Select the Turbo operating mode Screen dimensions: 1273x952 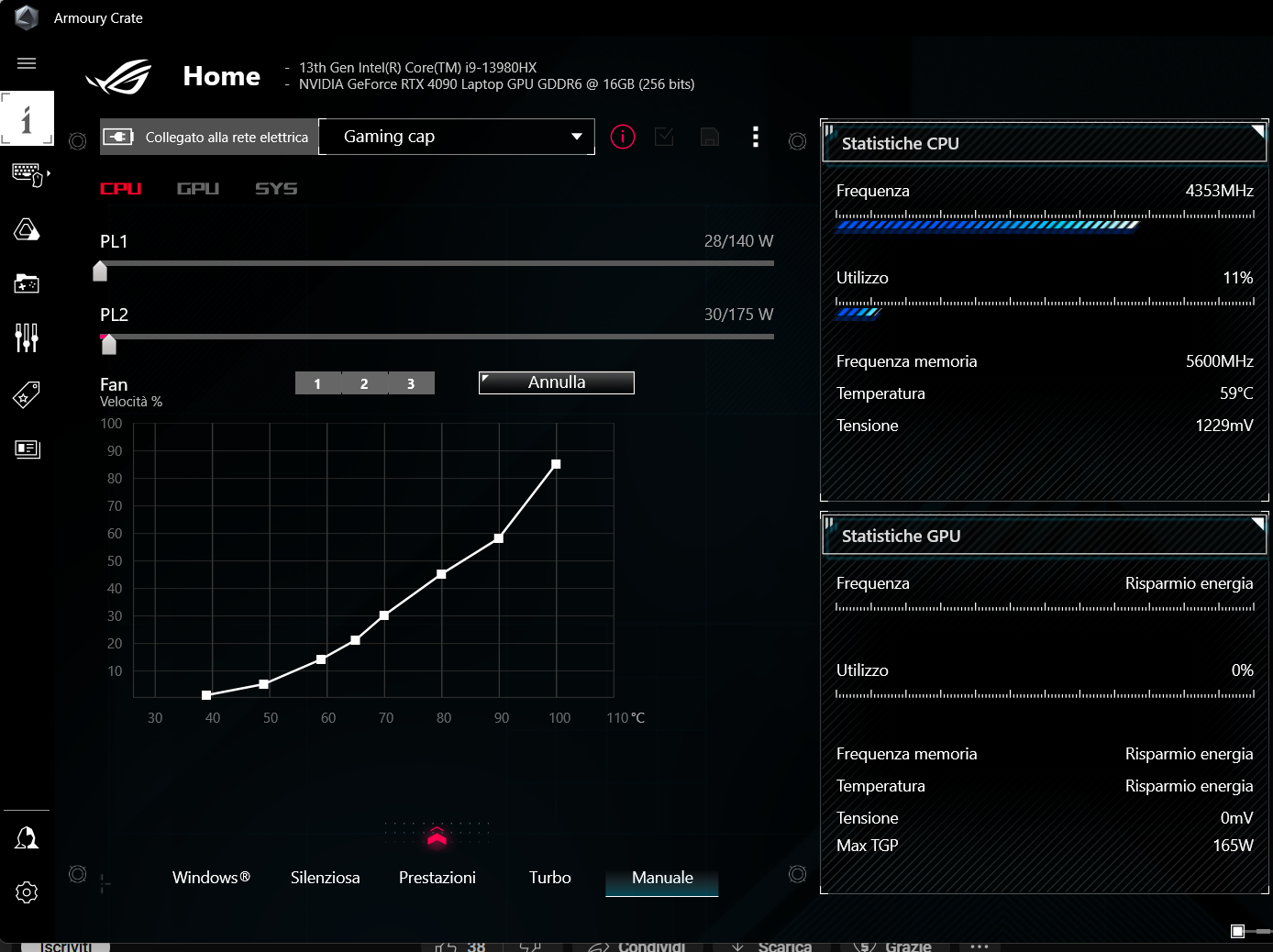pyautogui.click(x=549, y=878)
